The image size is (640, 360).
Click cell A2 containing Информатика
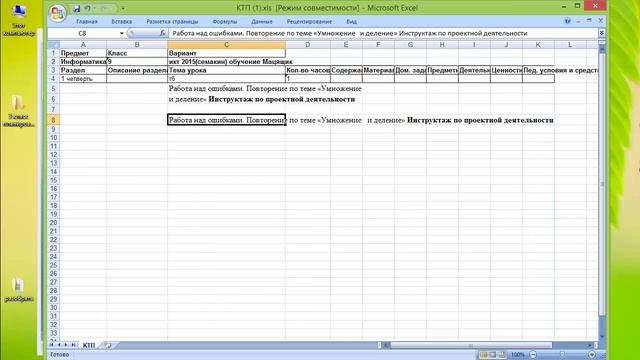[83, 62]
